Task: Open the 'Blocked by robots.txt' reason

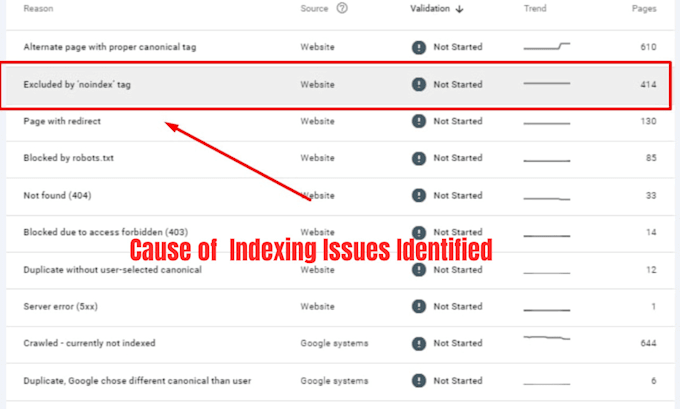Action: coord(69,158)
